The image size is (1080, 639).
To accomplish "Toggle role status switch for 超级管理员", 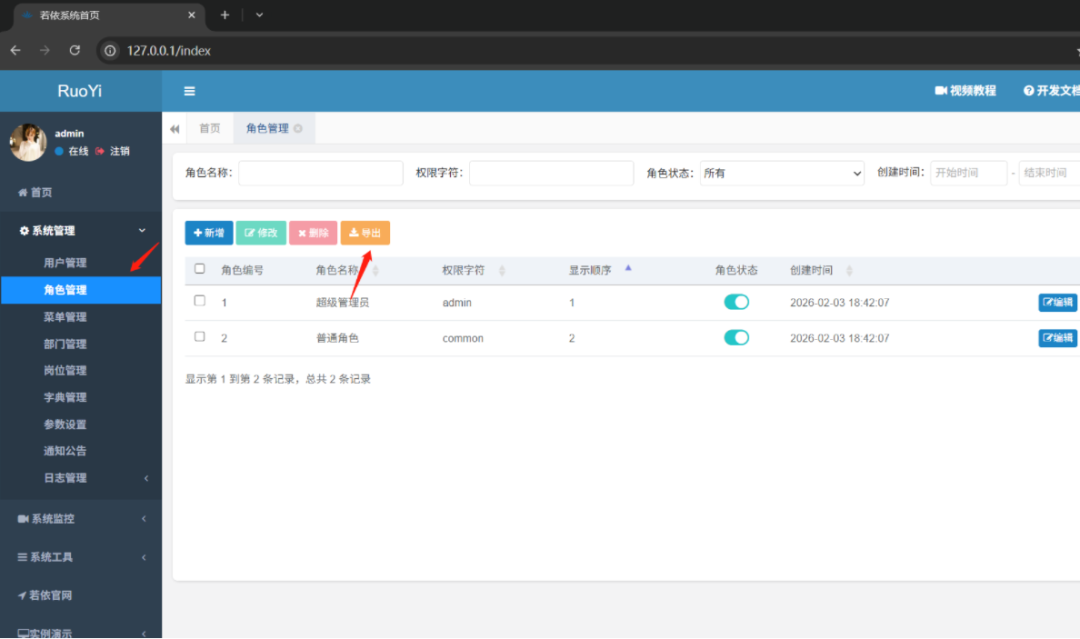I will coord(736,302).
